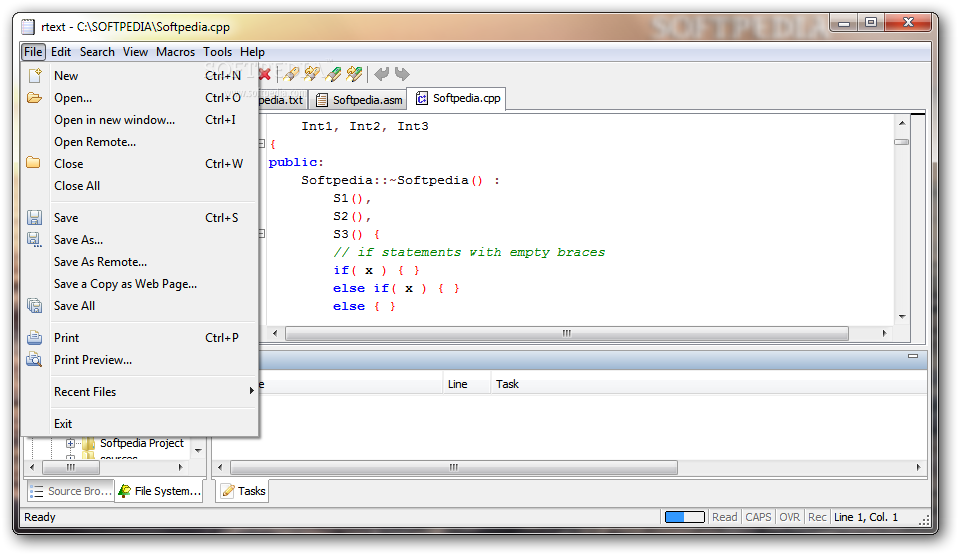
Task: Open Print Preview... from the File menu
Action: point(139,360)
